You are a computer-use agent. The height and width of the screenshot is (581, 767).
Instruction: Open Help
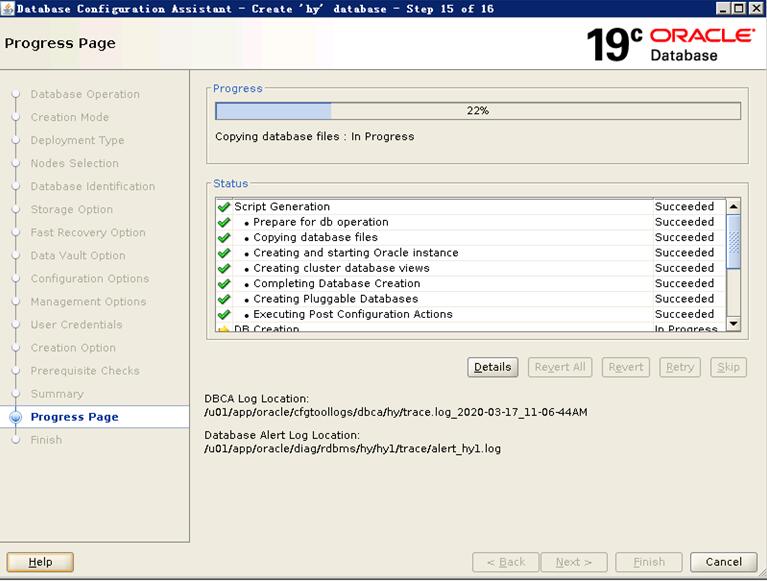pos(40,562)
